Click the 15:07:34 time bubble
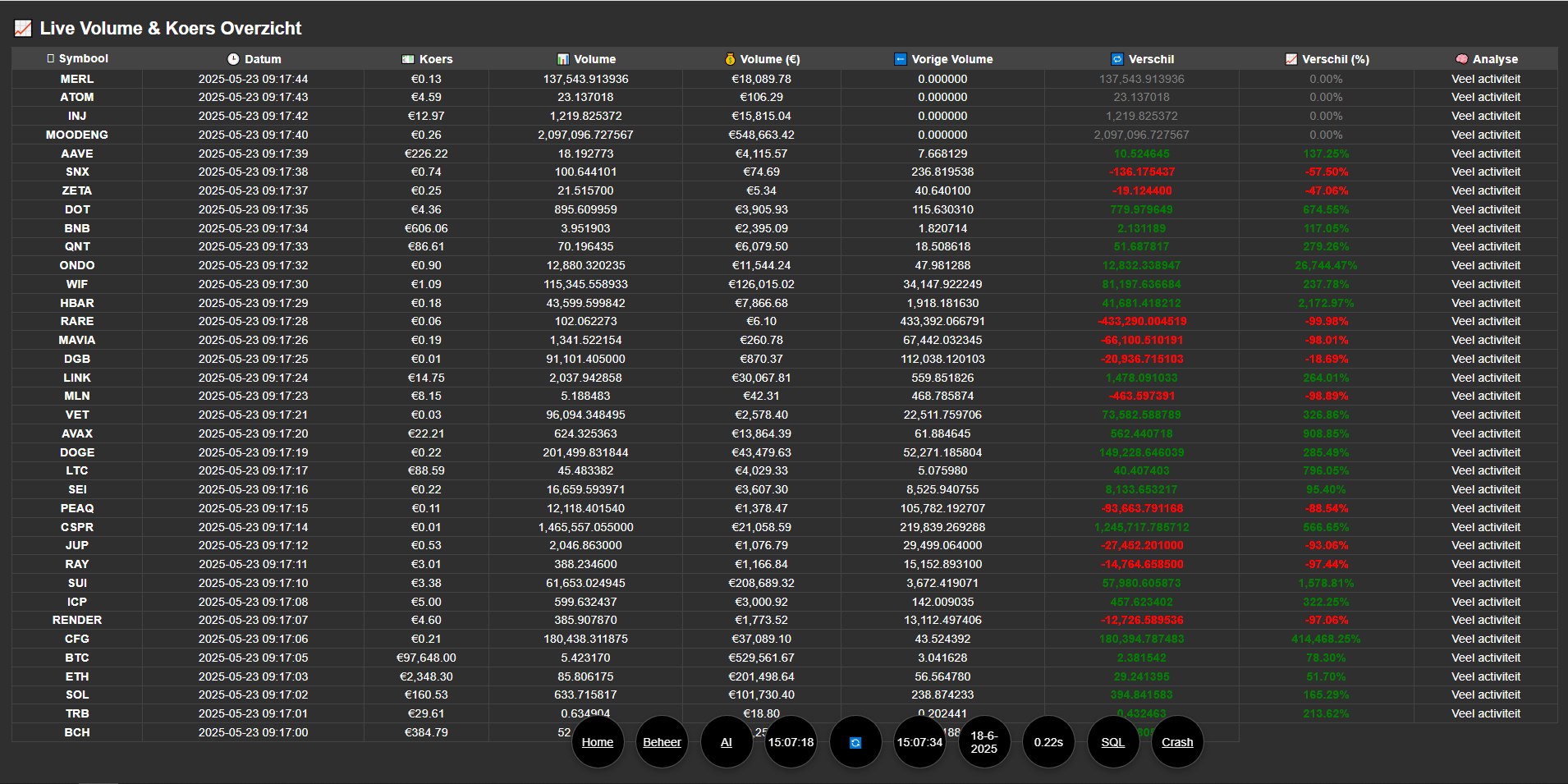 point(919,742)
